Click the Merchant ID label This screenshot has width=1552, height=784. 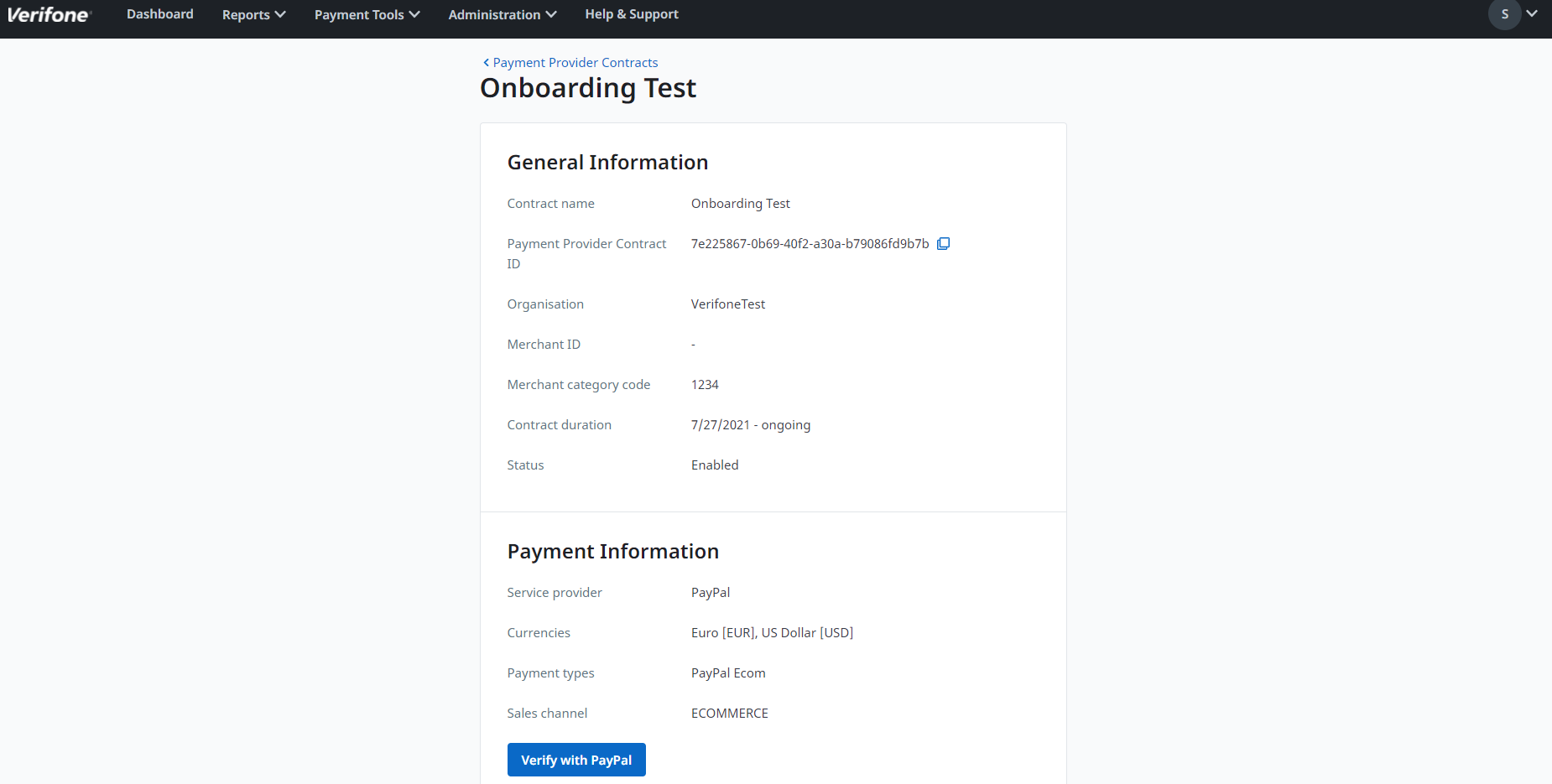coord(544,345)
